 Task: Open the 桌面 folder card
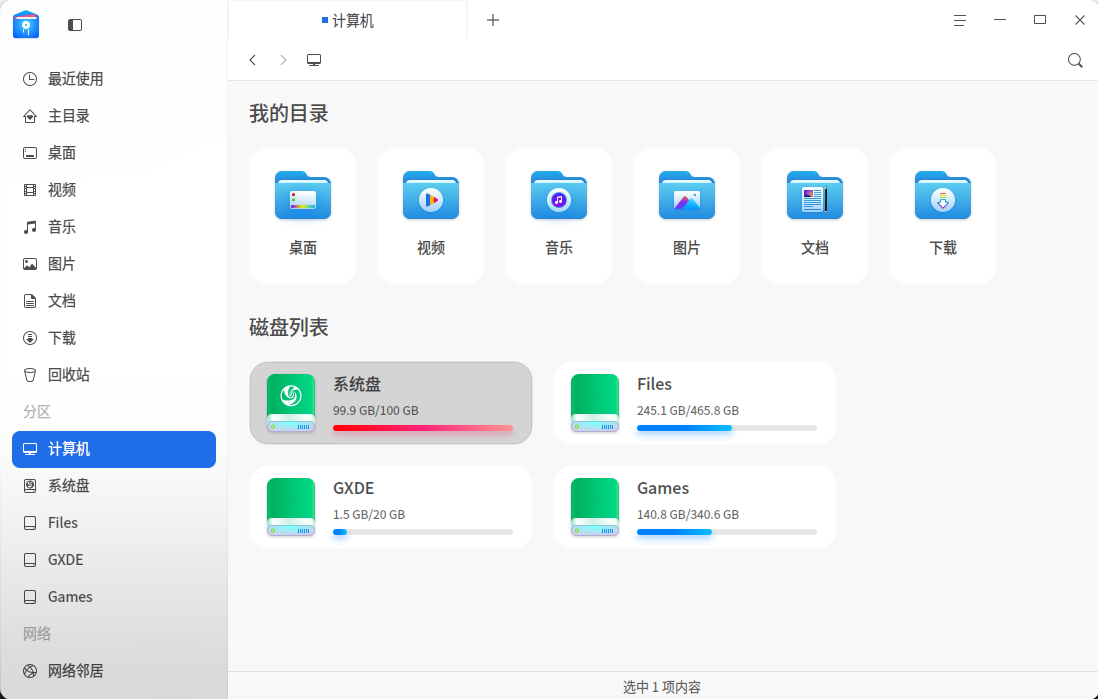(x=303, y=216)
